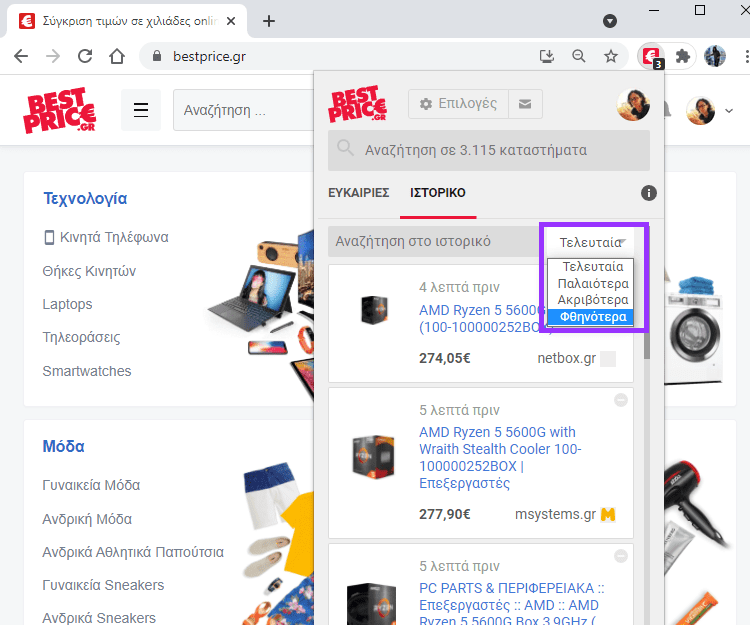This screenshot has width=750, height=625.
Task: Choose Παλαιότερα from the sort list
Action: point(593,284)
